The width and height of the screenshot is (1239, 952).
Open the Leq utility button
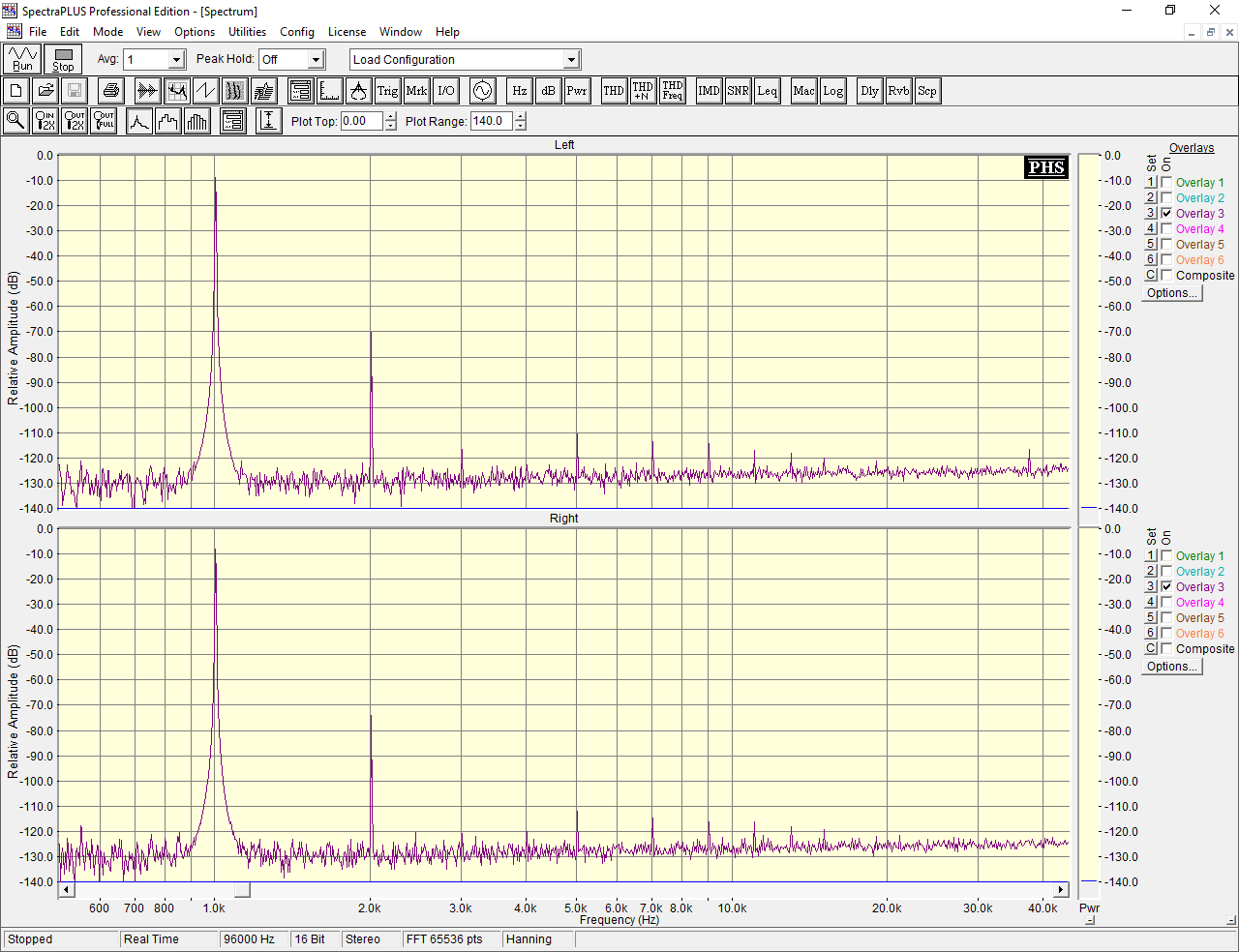pos(767,91)
